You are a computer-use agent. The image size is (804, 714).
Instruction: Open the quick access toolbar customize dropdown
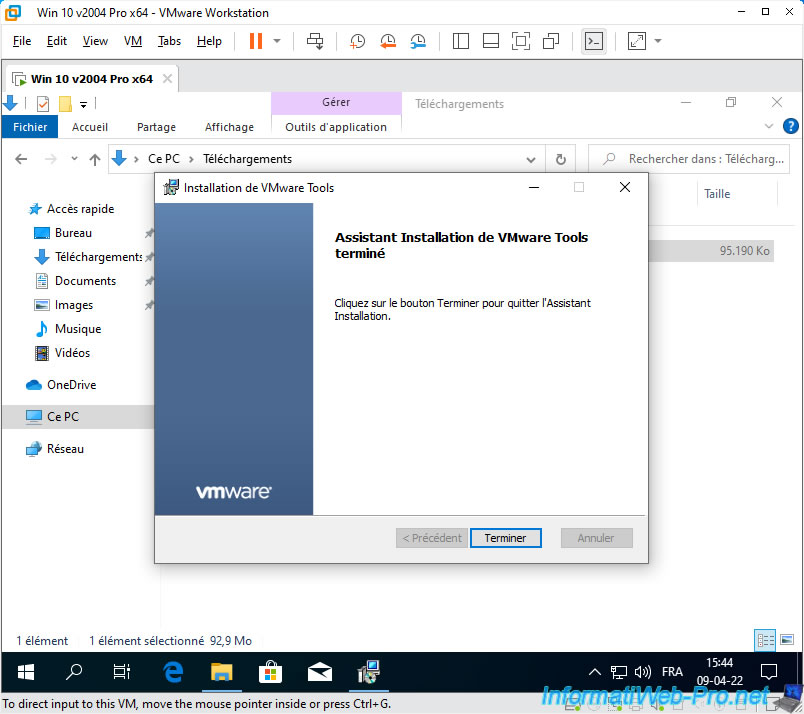coord(83,105)
